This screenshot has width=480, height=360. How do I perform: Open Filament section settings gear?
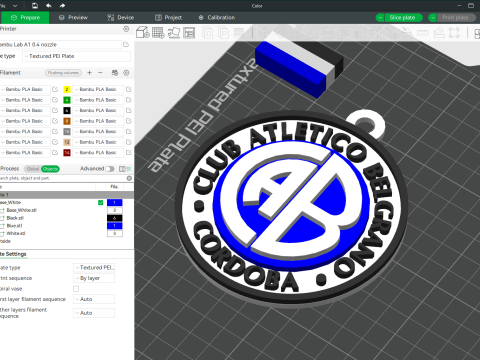(126, 73)
